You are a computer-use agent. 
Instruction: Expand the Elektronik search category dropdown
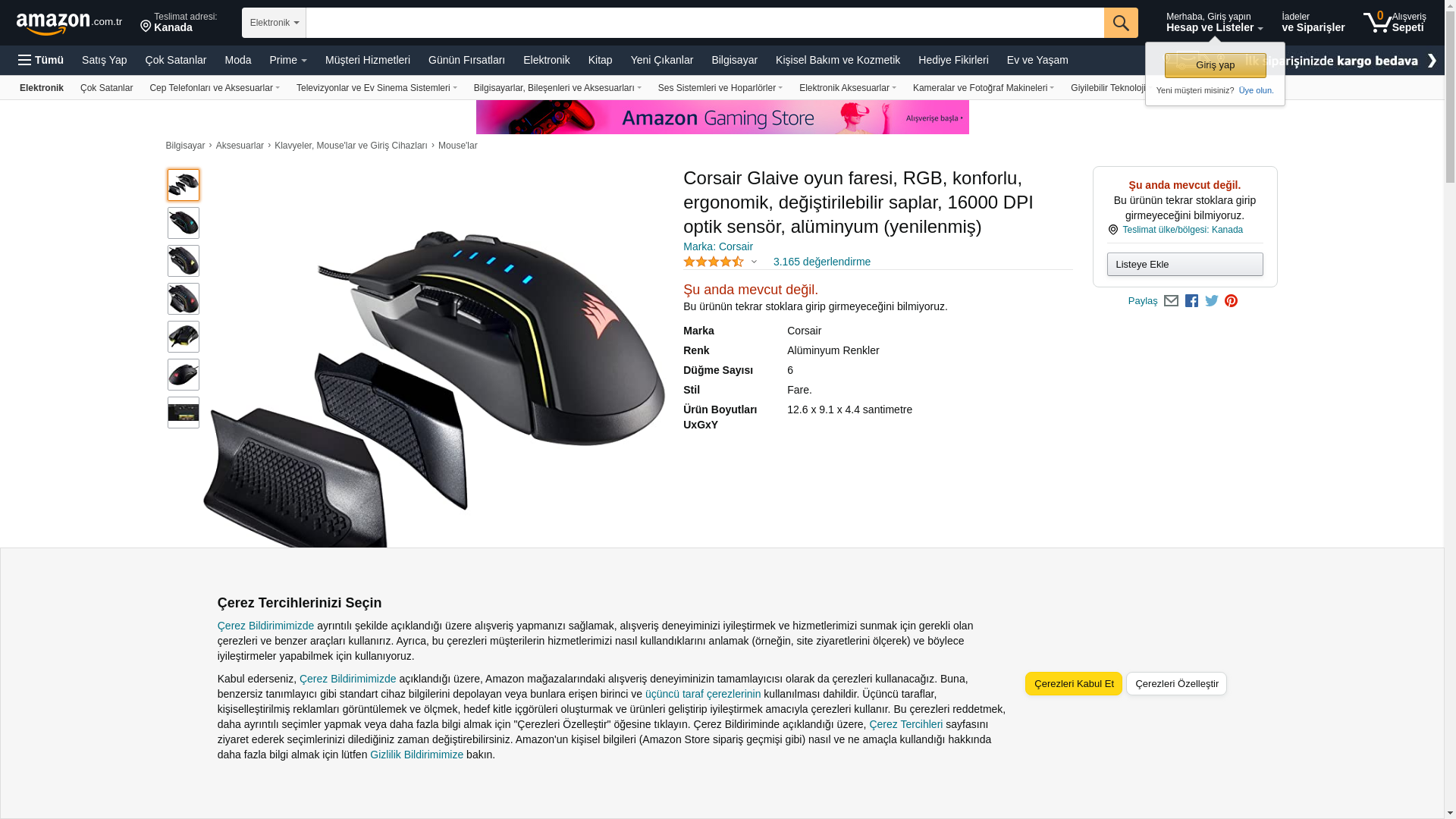point(274,23)
